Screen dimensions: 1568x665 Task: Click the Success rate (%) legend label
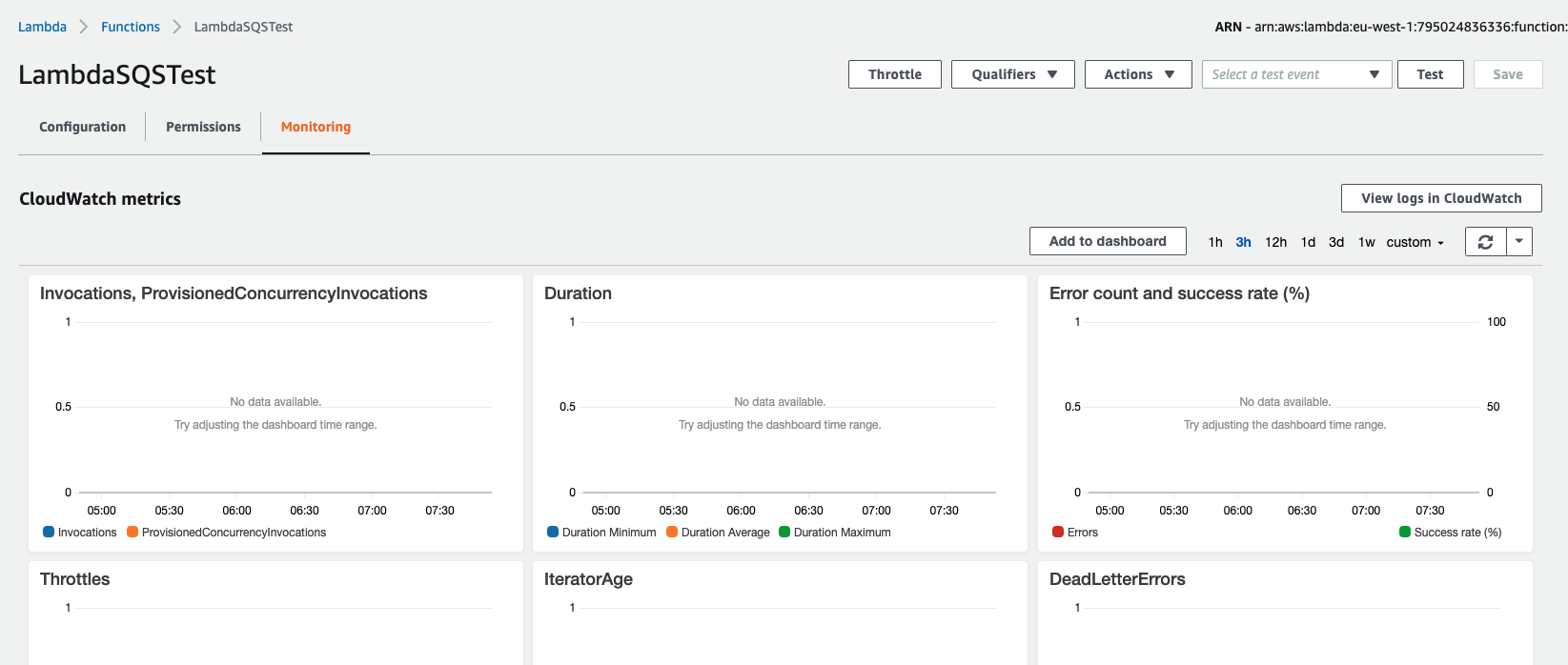coord(1458,533)
